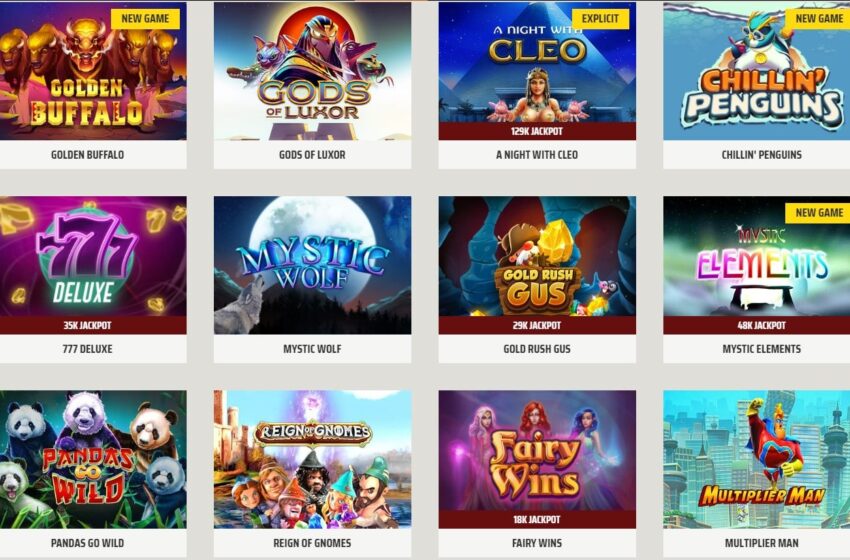850x560 pixels.
Task: Open the 777 Deluxe game thumbnail
Action: (x=93, y=256)
